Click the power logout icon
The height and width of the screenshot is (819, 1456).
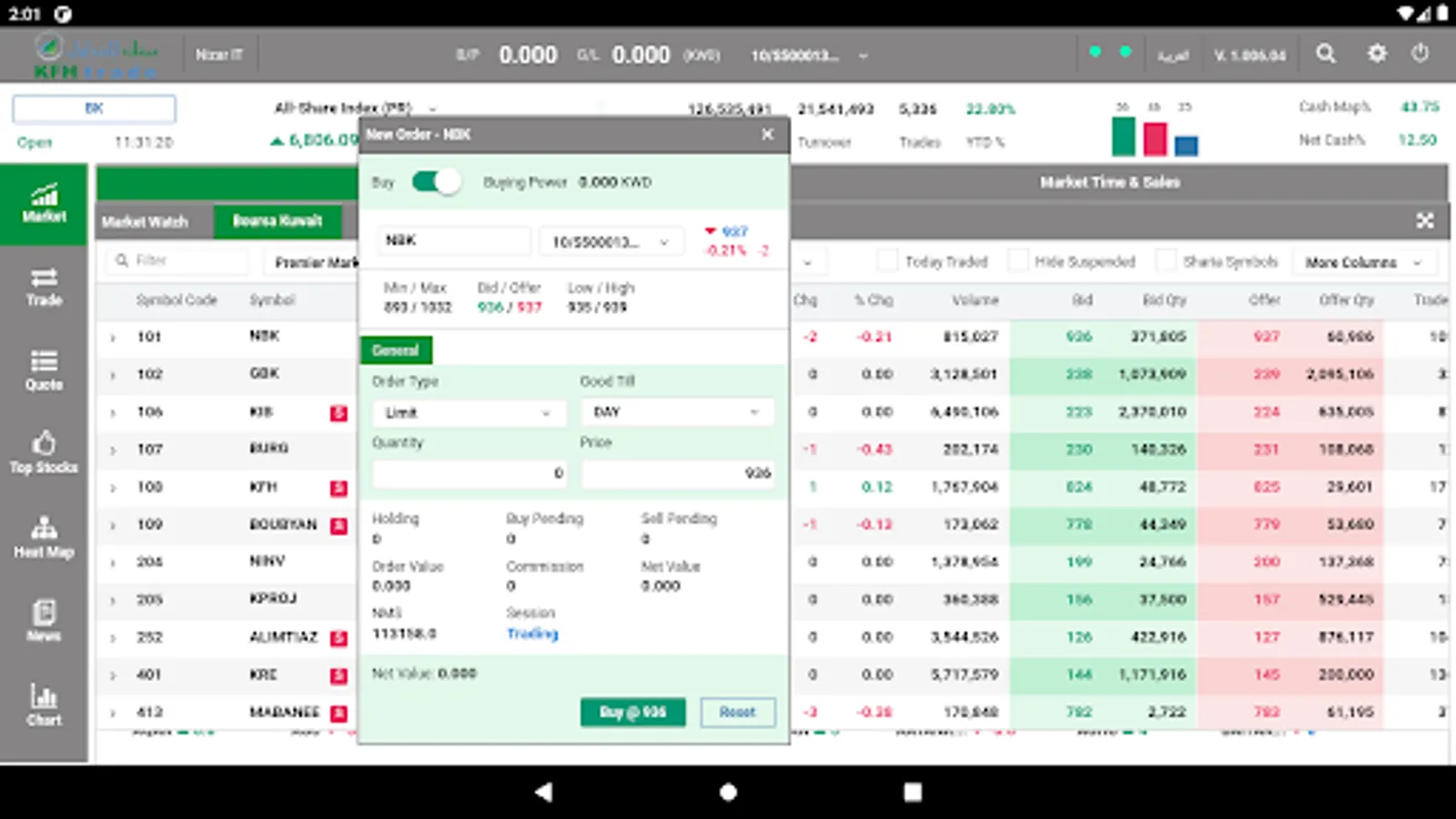click(1421, 54)
